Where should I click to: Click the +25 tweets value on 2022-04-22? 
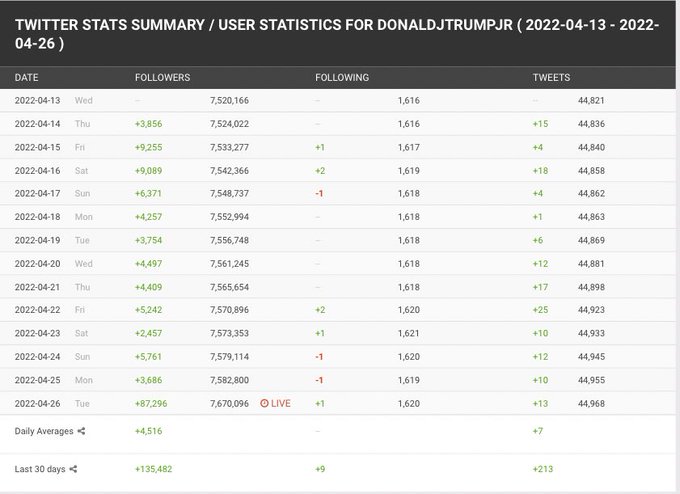[541, 310]
